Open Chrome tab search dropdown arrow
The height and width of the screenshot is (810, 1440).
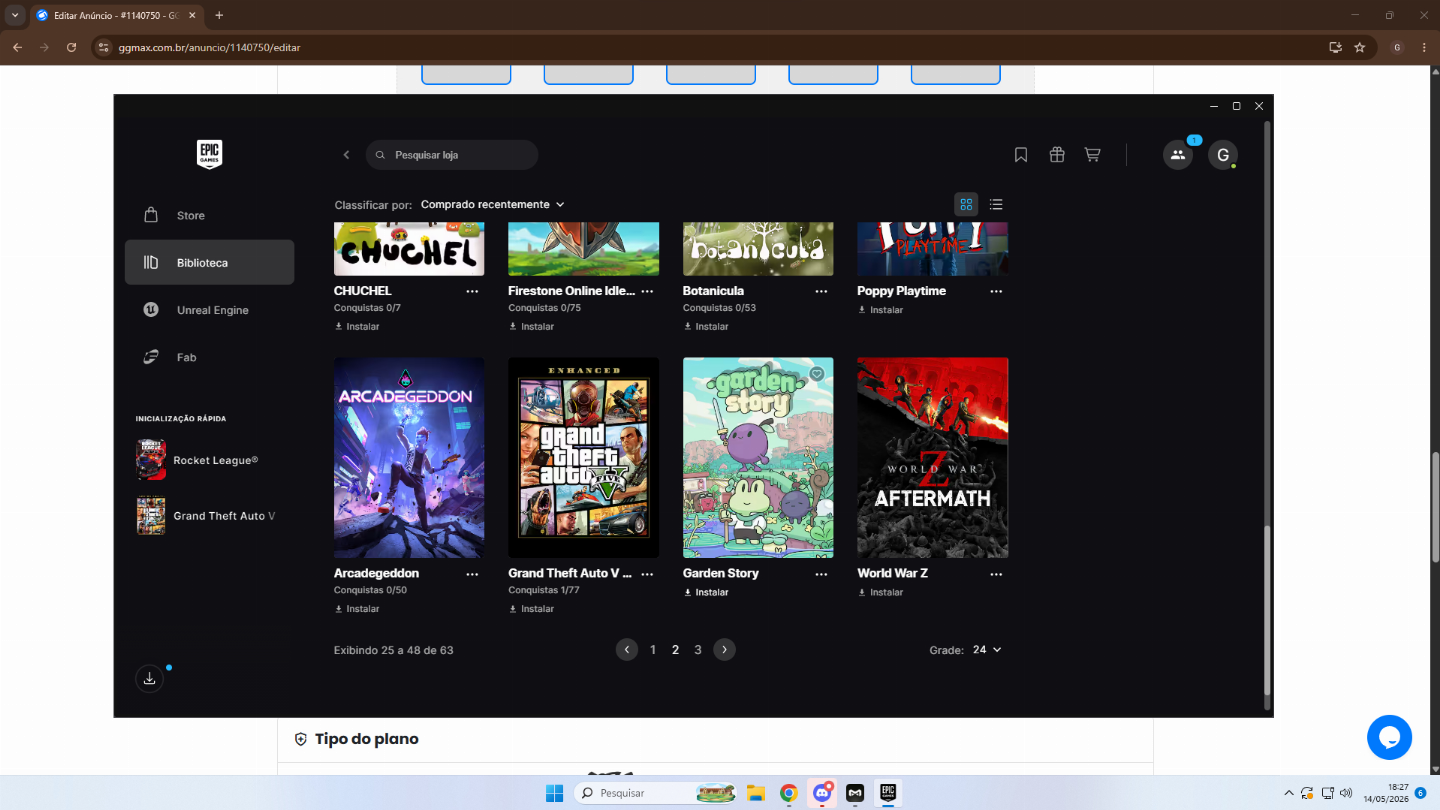[15, 15]
